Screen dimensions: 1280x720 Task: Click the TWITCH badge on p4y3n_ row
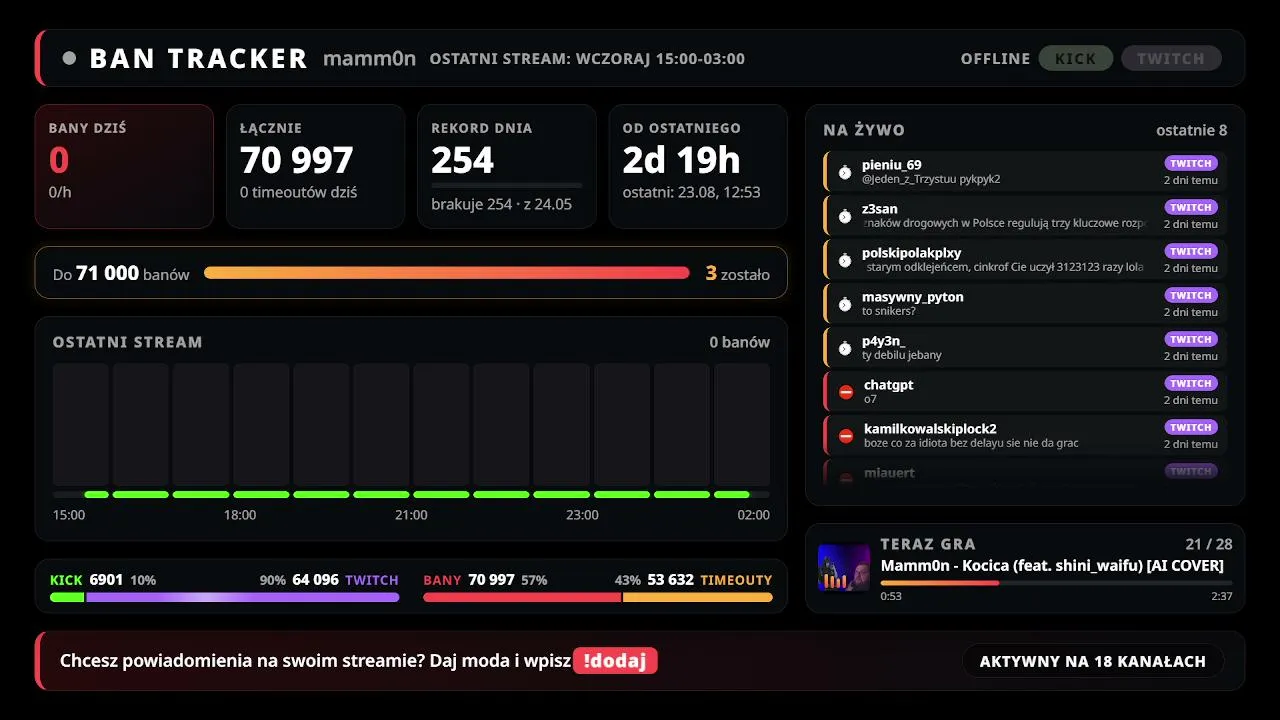(x=1191, y=339)
